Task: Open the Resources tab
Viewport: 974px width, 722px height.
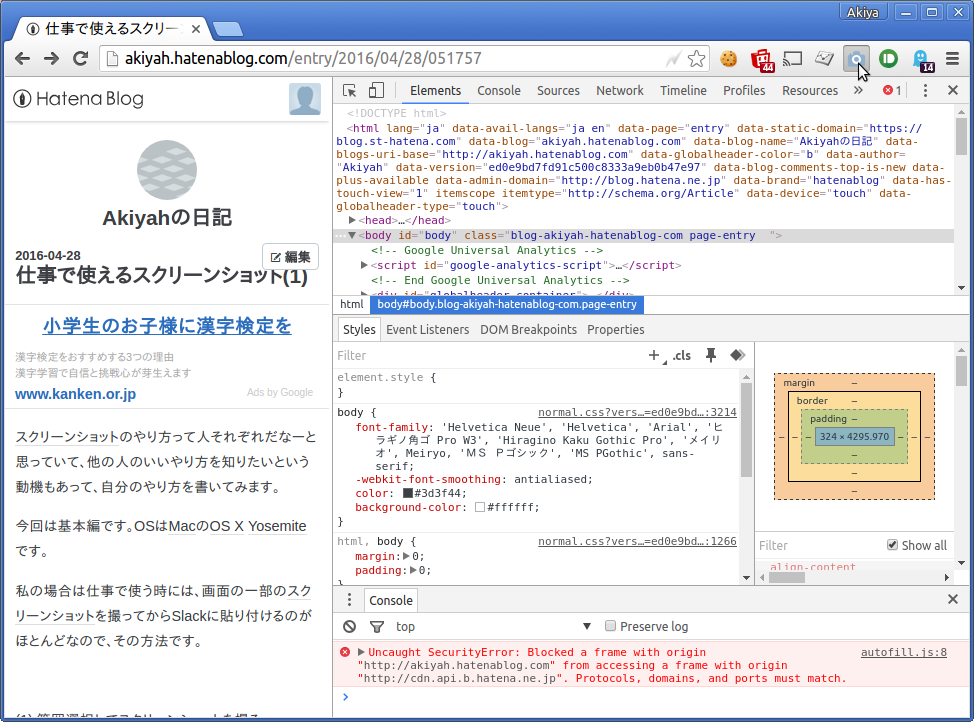Action: (810, 91)
